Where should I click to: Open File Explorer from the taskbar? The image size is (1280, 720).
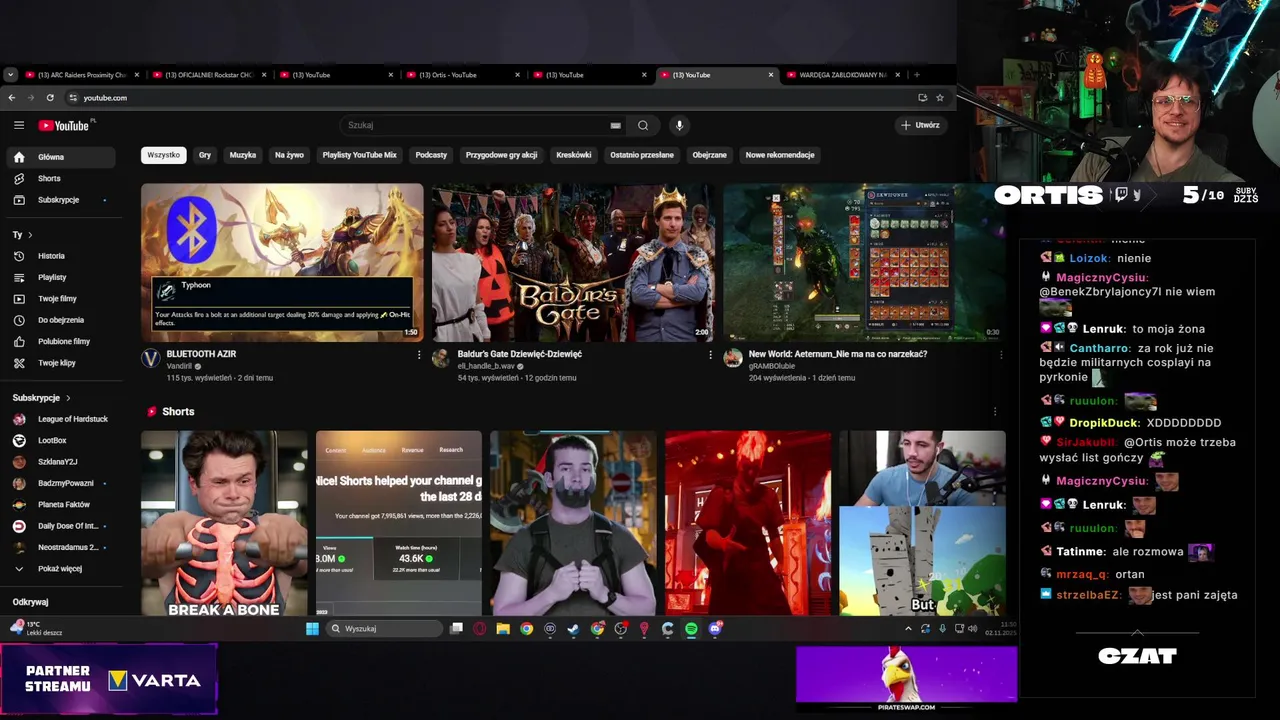point(503,629)
